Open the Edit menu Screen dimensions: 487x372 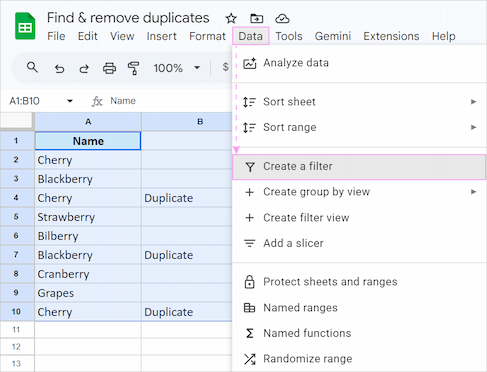point(88,36)
